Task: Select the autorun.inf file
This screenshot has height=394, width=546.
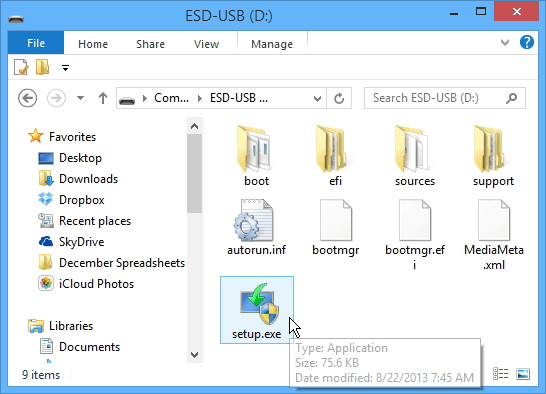Action: pyautogui.click(x=257, y=227)
